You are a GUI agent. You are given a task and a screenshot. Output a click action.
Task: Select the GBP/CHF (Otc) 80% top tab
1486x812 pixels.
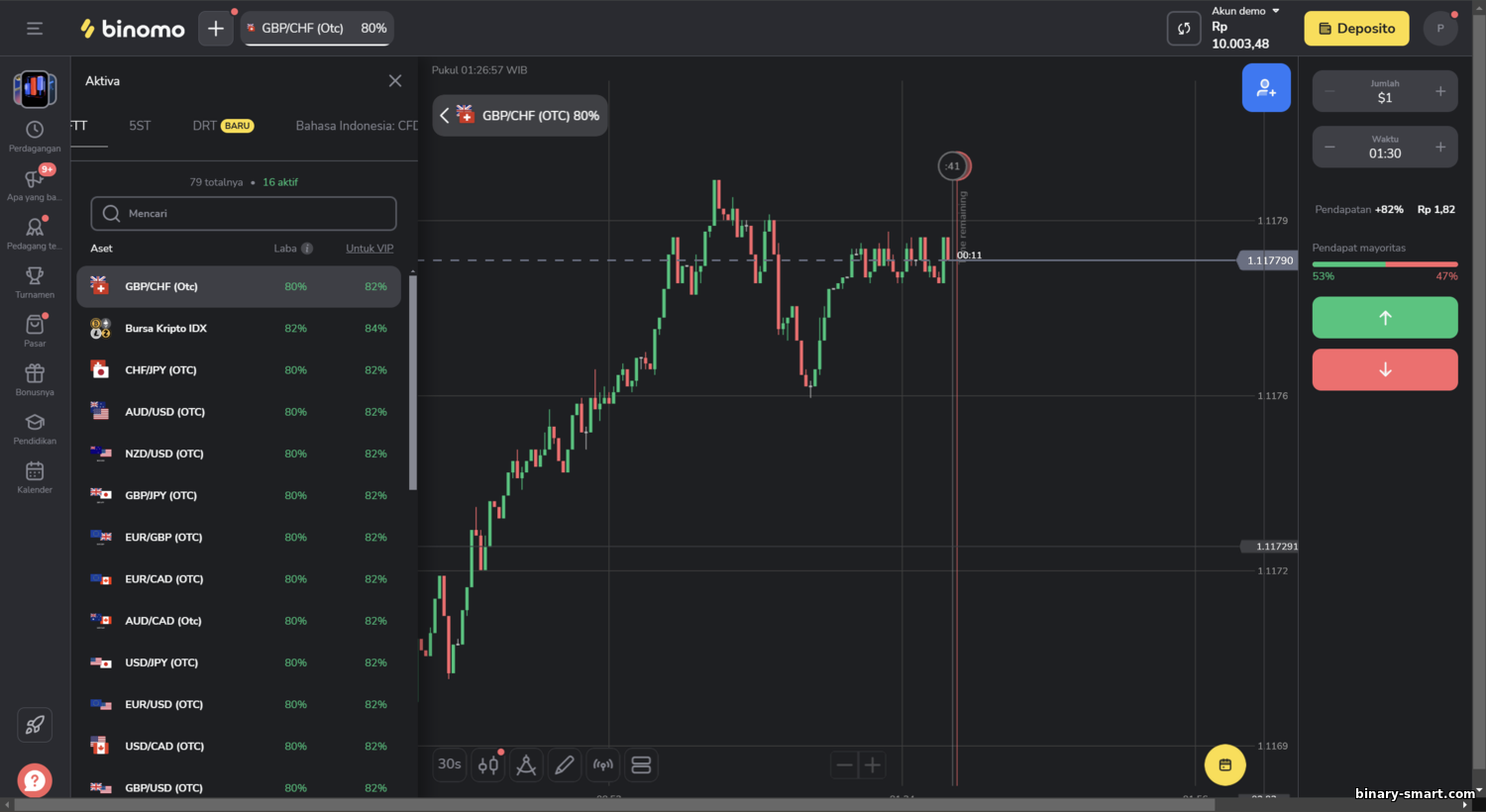(x=317, y=29)
